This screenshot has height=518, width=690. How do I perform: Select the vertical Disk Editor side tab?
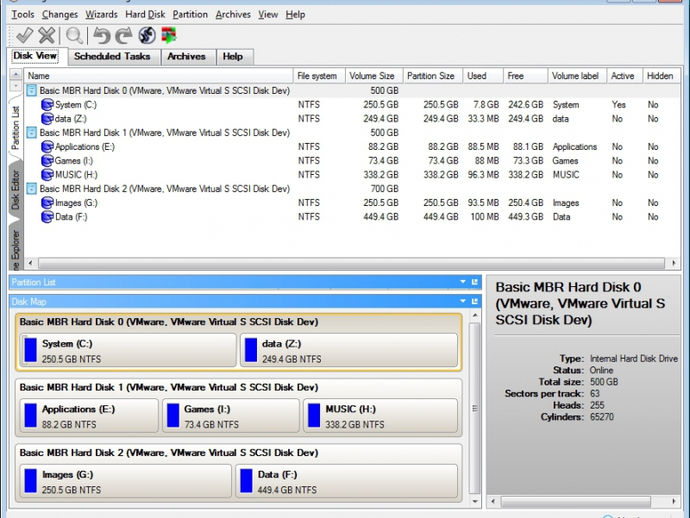point(15,190)
